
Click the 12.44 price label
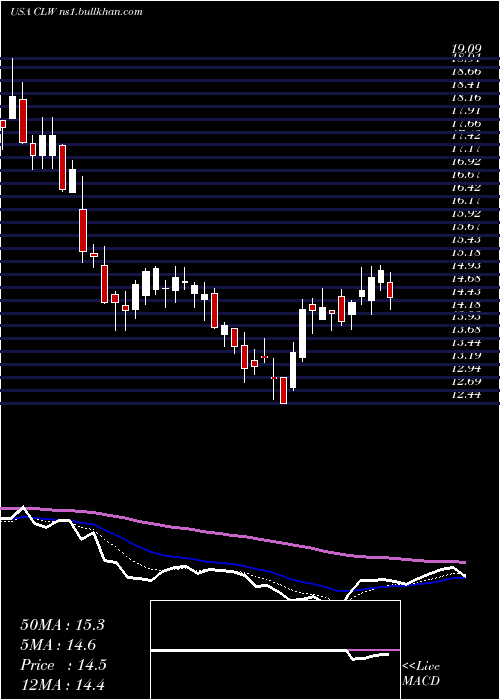466,394
